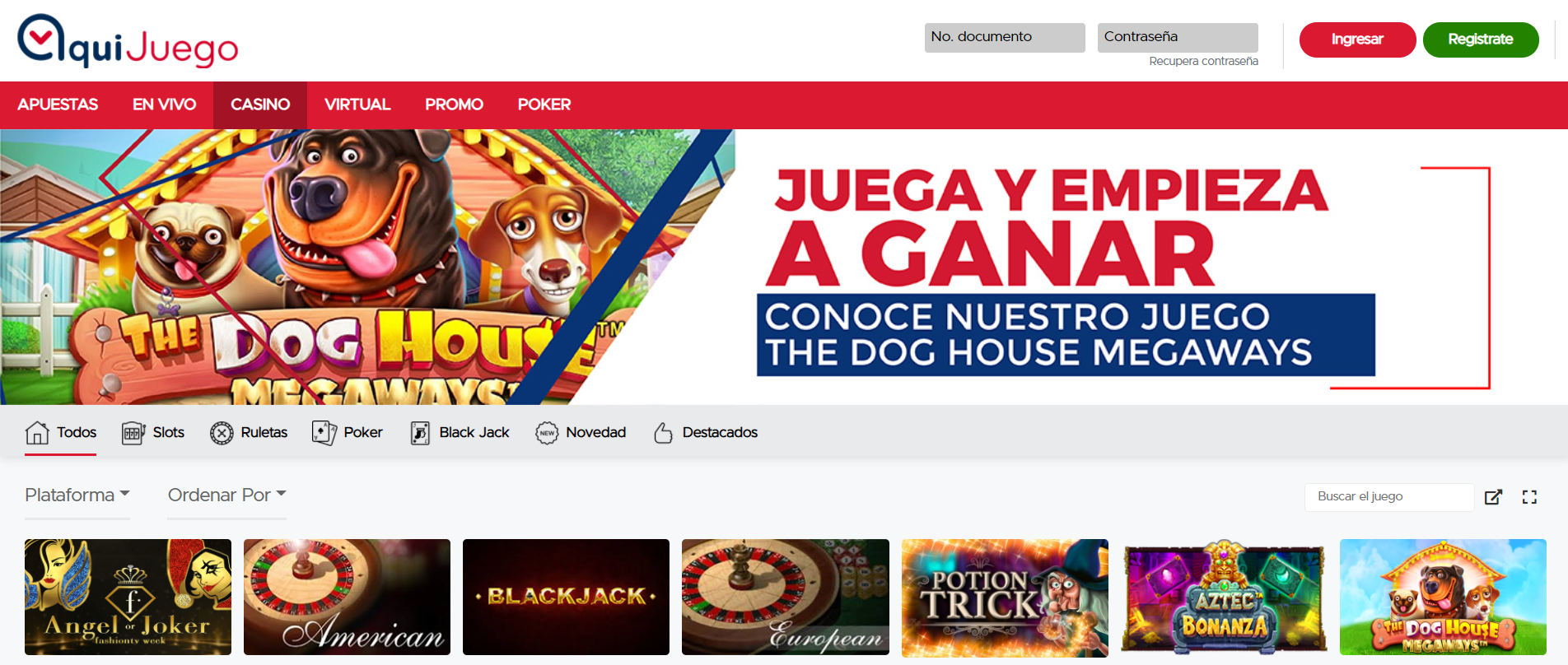Select the Black Jack category label
This screenshot has width=1568, height=665.
click(x=474, y=433)
